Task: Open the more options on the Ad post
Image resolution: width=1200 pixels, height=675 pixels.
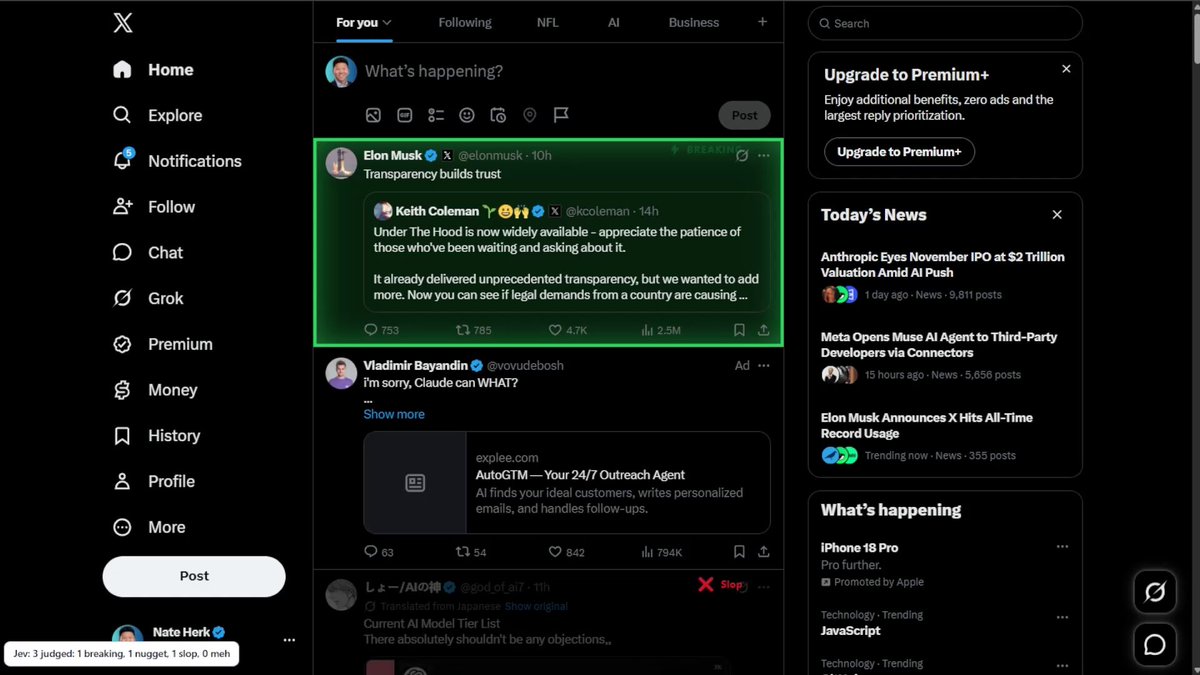Action: [x=764, y=366]
